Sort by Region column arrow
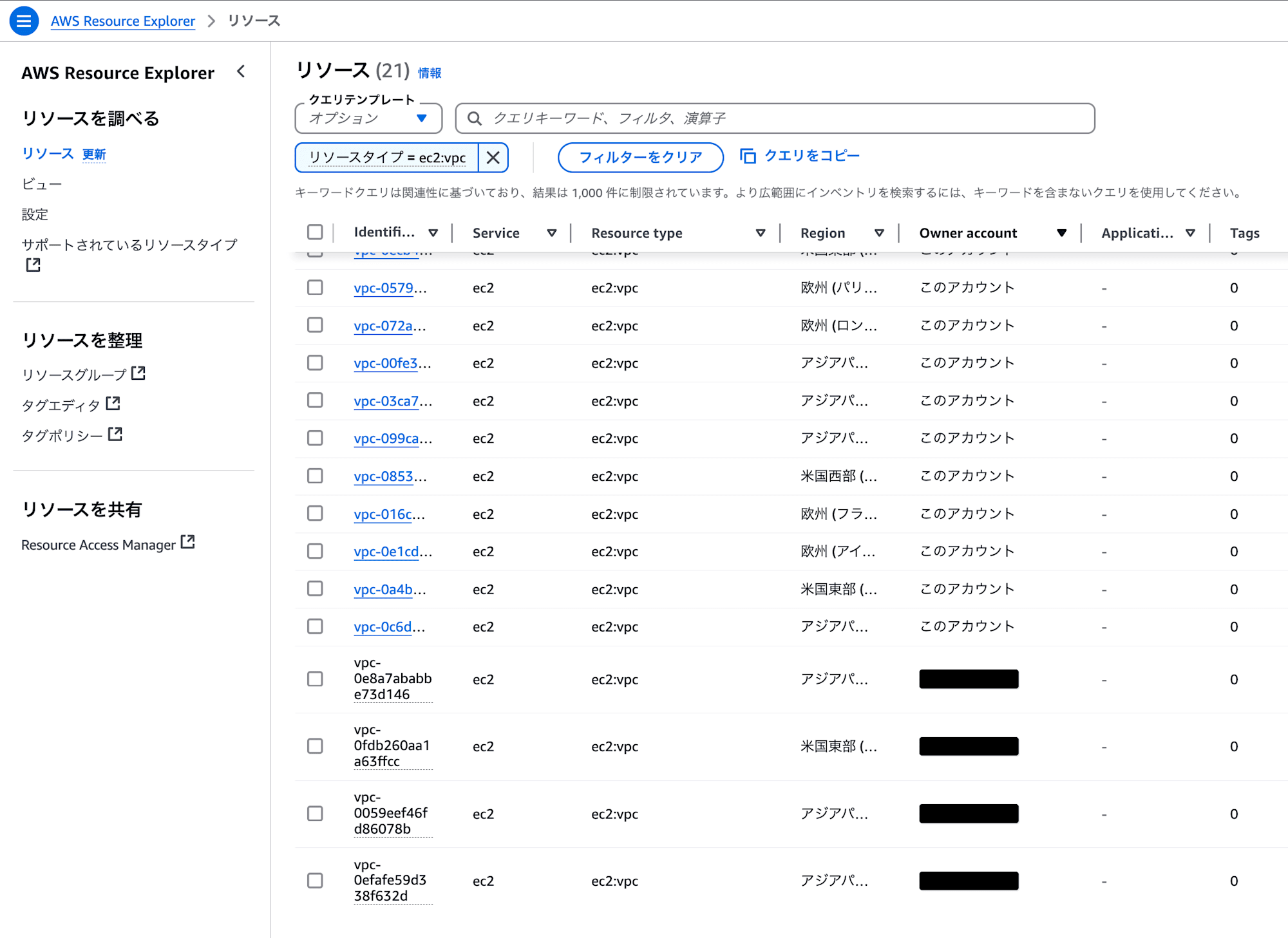The height and width of the screenshot is (938, 1288). tap(879, 233)
